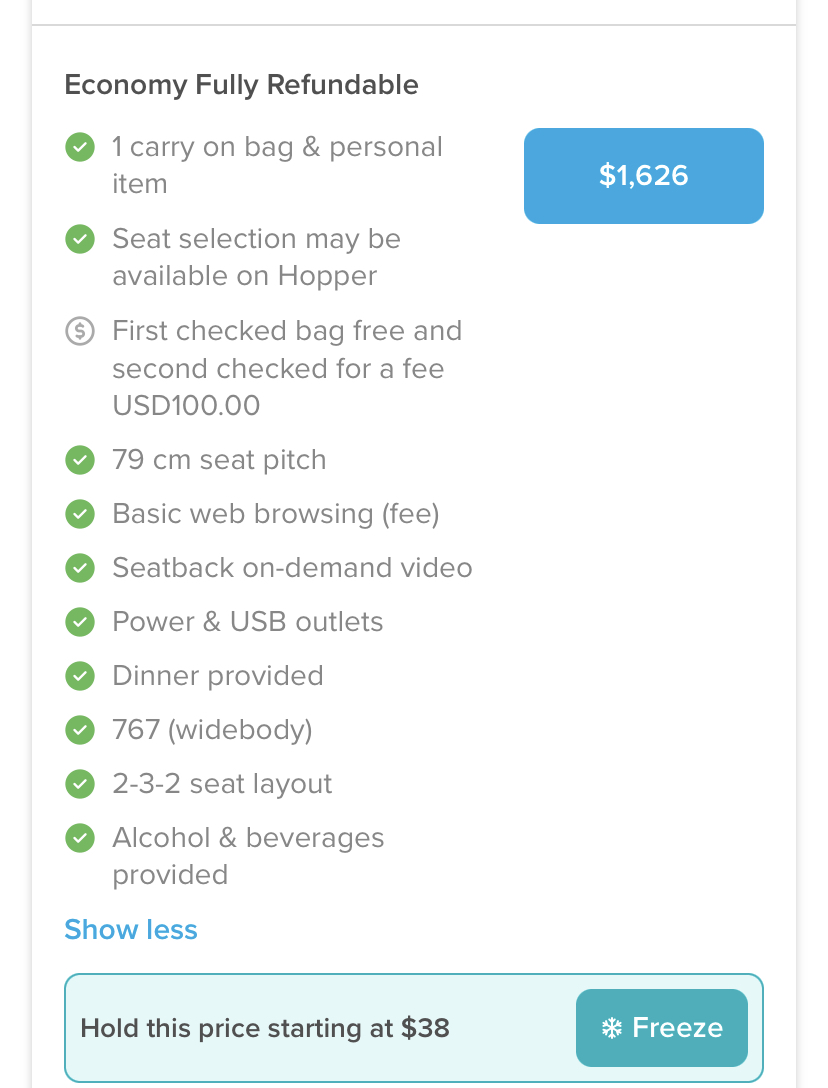Click the dollar-sign icon beside checked bag info
This screenshot has height=1088, width=828.
pyautogui.click(x=79, y=331)
